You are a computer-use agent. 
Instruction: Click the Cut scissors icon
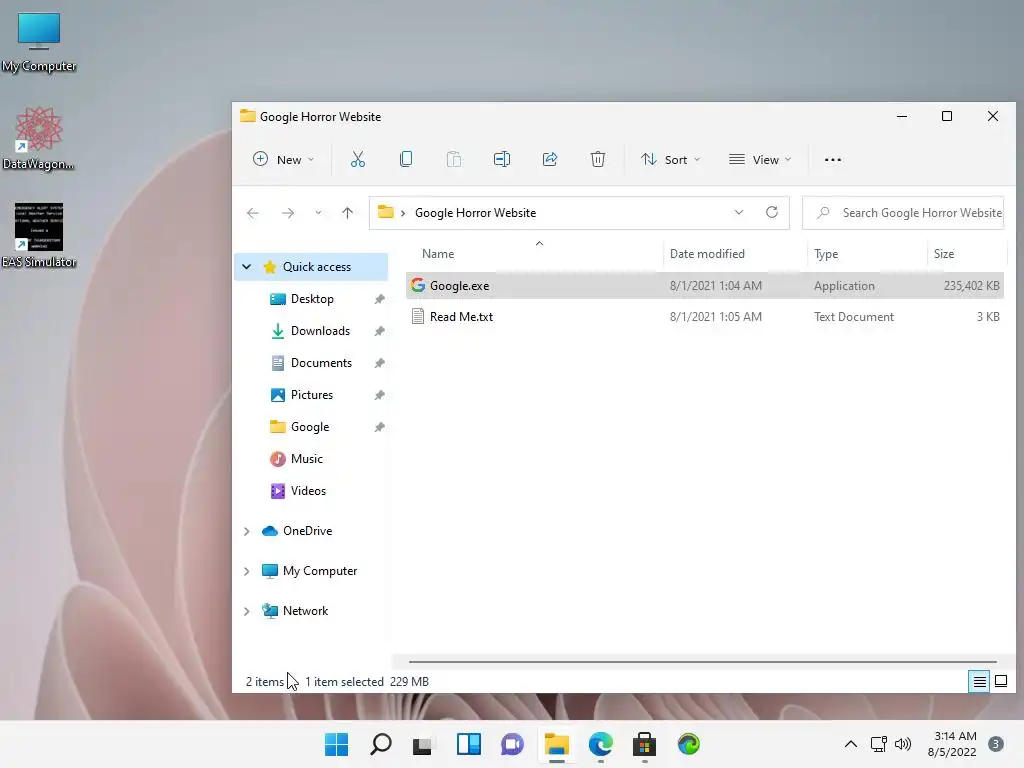tap(358, 159)
